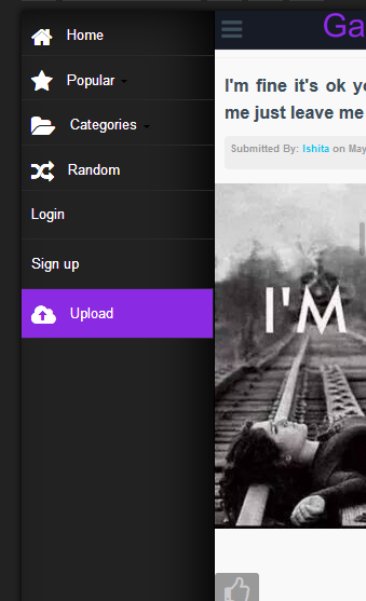Expand the Categories dropdown arrow
Screen dimensions: 366x601
point(146,126)
